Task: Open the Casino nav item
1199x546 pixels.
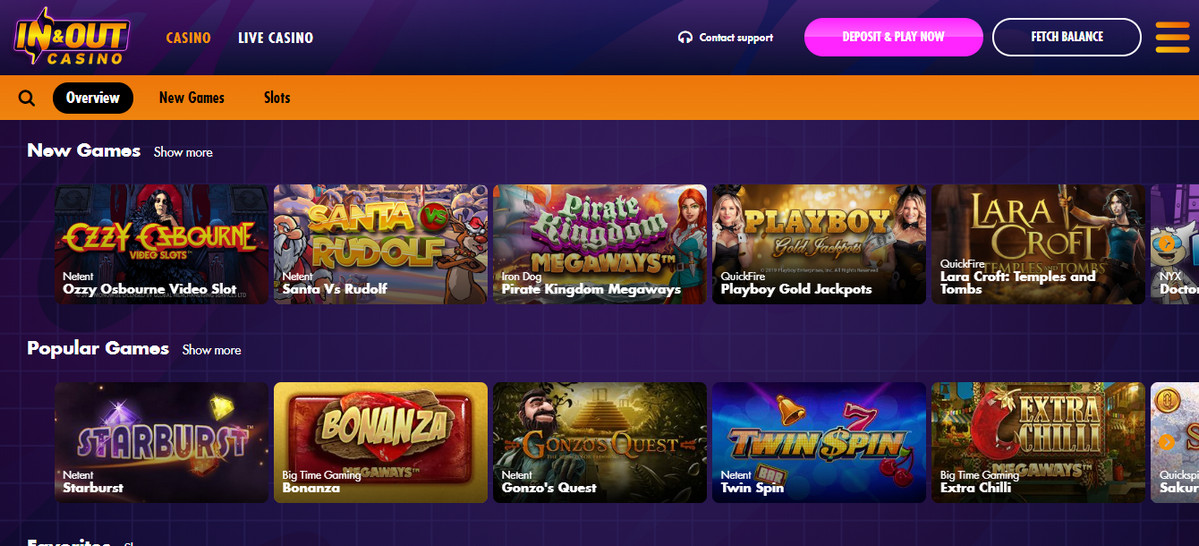Action: click(x=188, y=37)
